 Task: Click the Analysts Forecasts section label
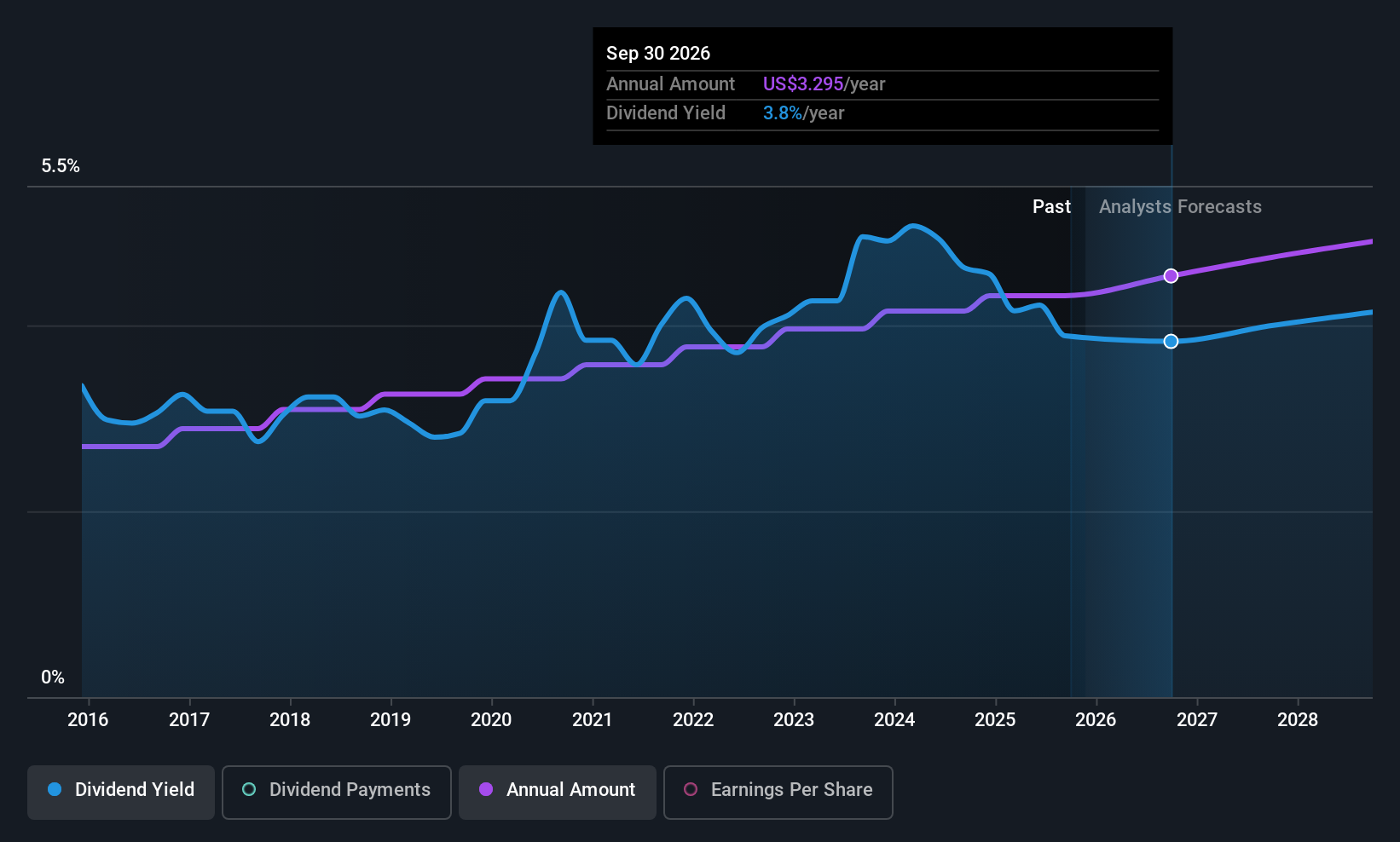[x=1180, y=207]
